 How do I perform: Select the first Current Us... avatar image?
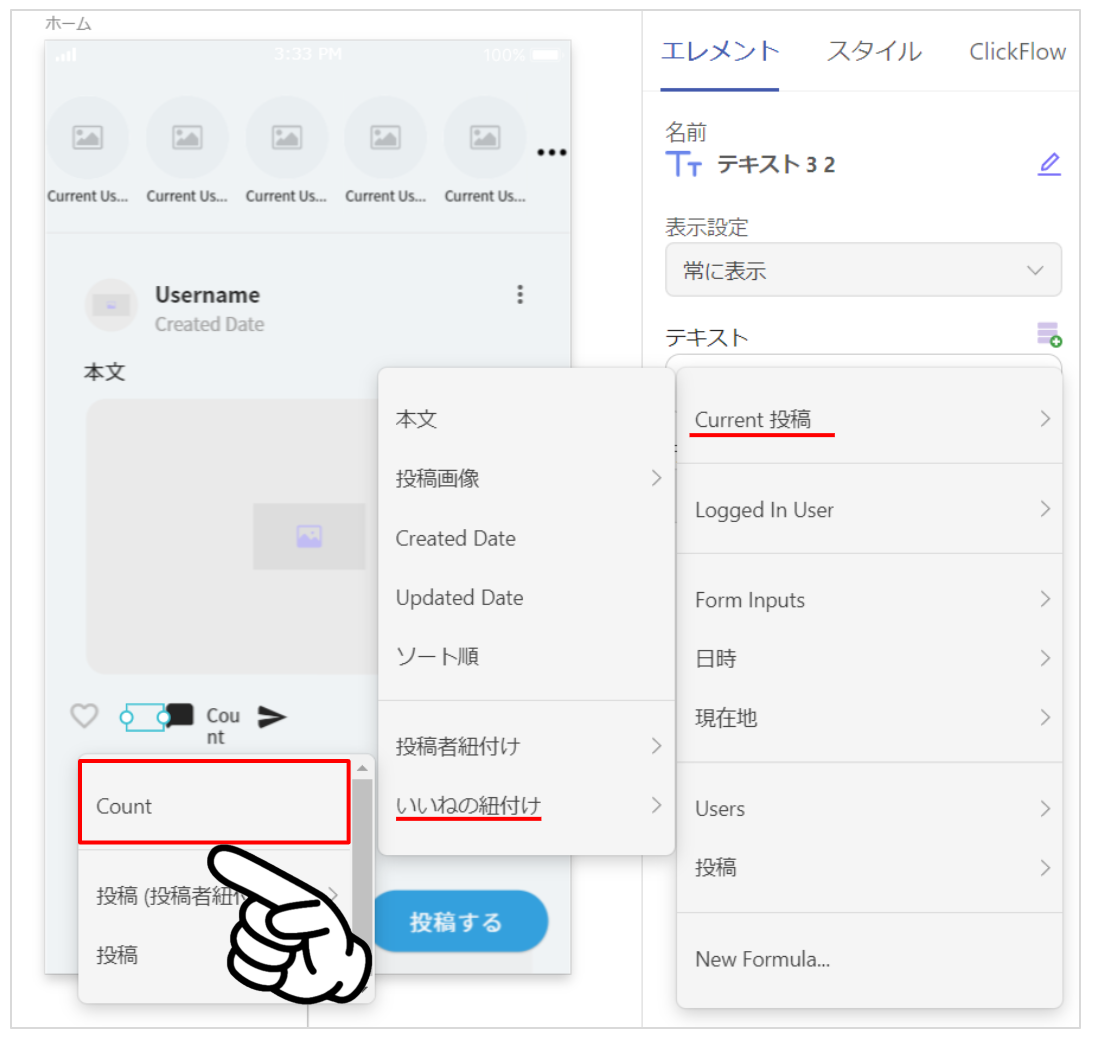pos(88,138)
